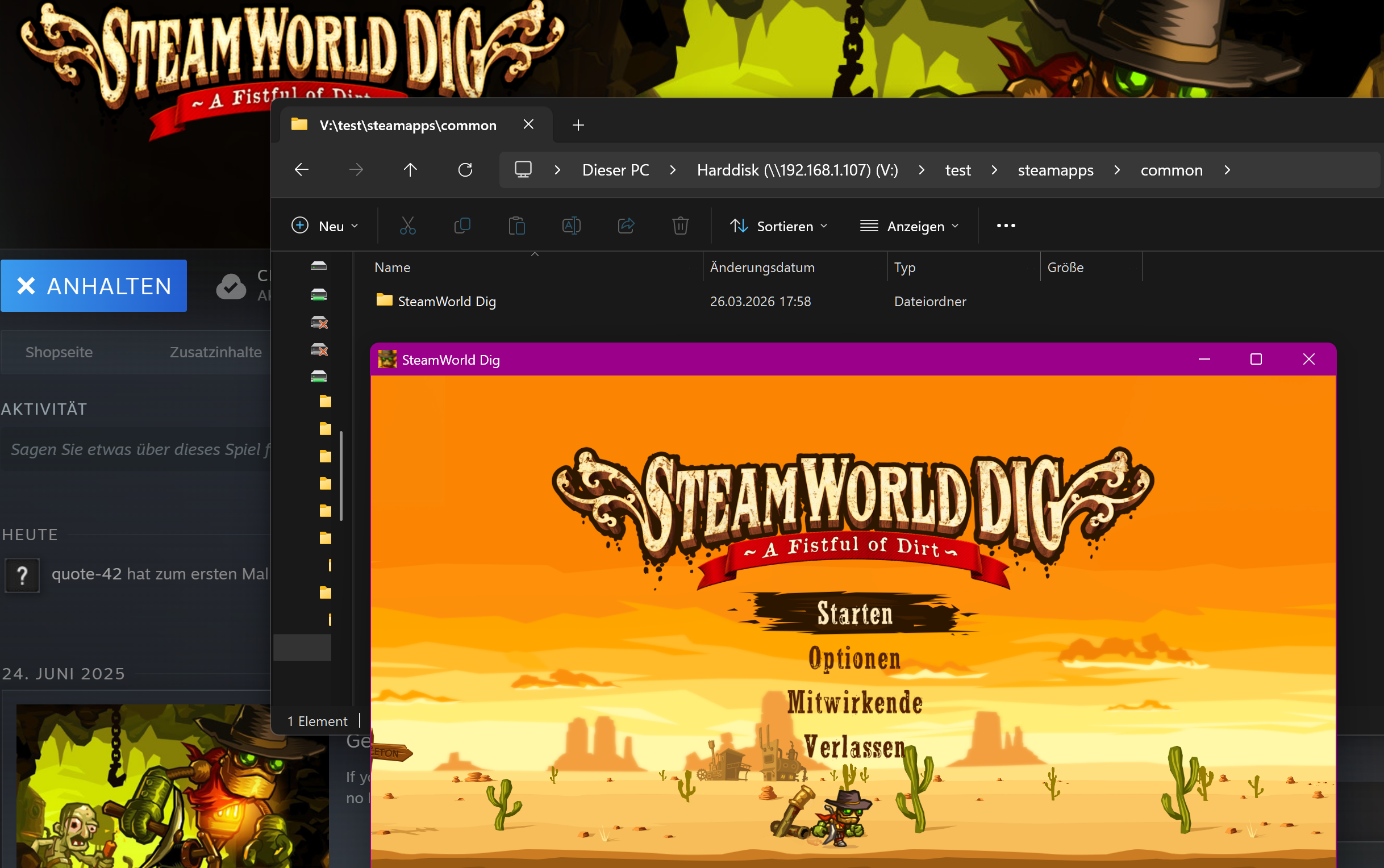Open a new Explorer tab
The width and height of the screenshot is (1384, 868).
pyautogui.click(x=578, y=125)
